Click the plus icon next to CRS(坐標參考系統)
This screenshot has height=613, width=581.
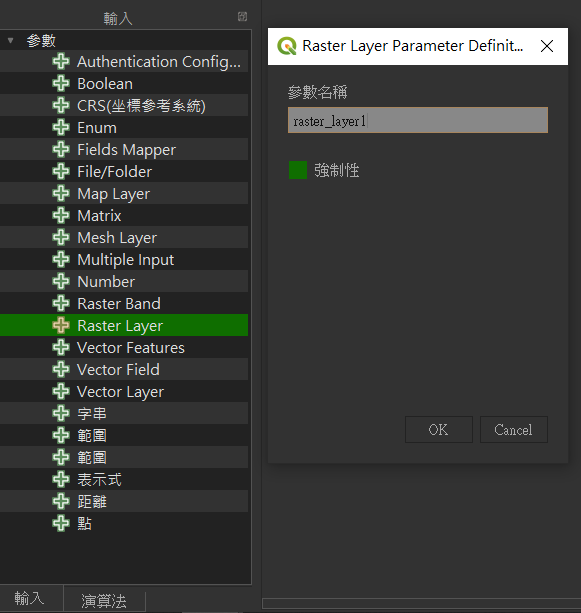click(x=61, y=105)
